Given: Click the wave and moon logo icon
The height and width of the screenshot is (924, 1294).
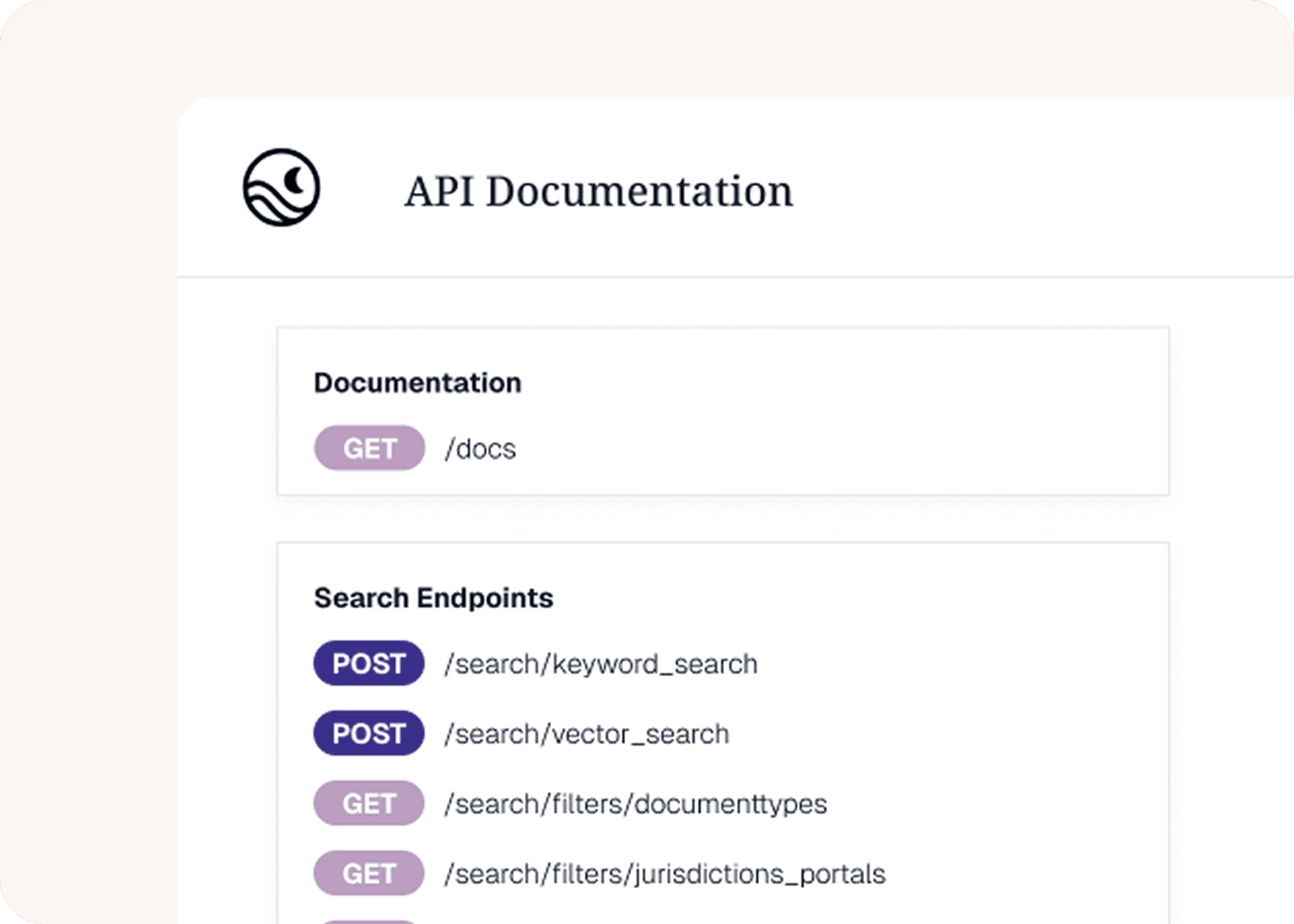Looking at the screenshot, I should coord(281,187).
